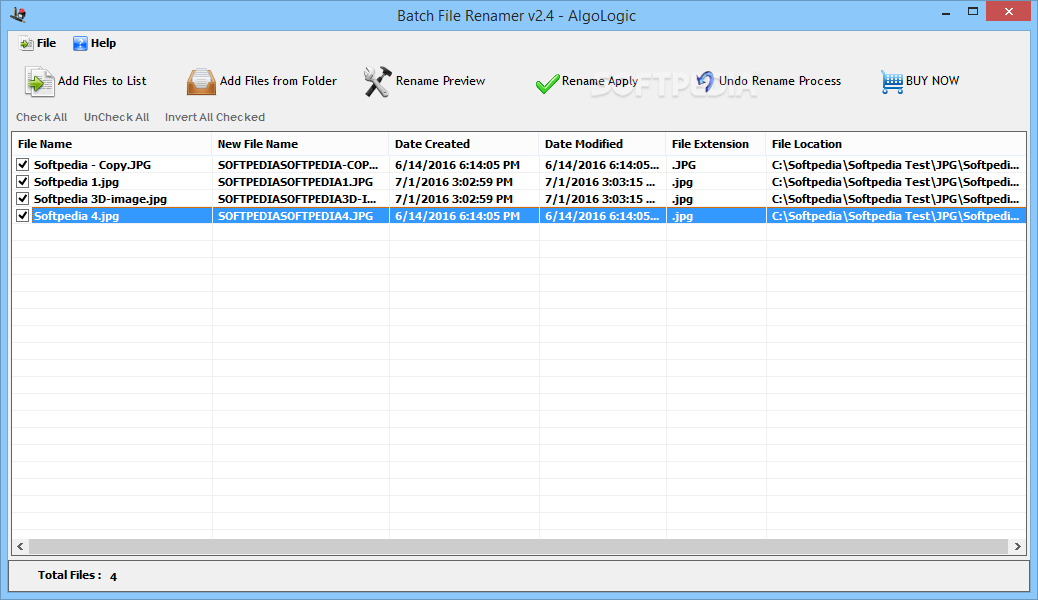1038x600 pixels.
Task: Click the File menu icon
Action: click(x=26, y=44)
